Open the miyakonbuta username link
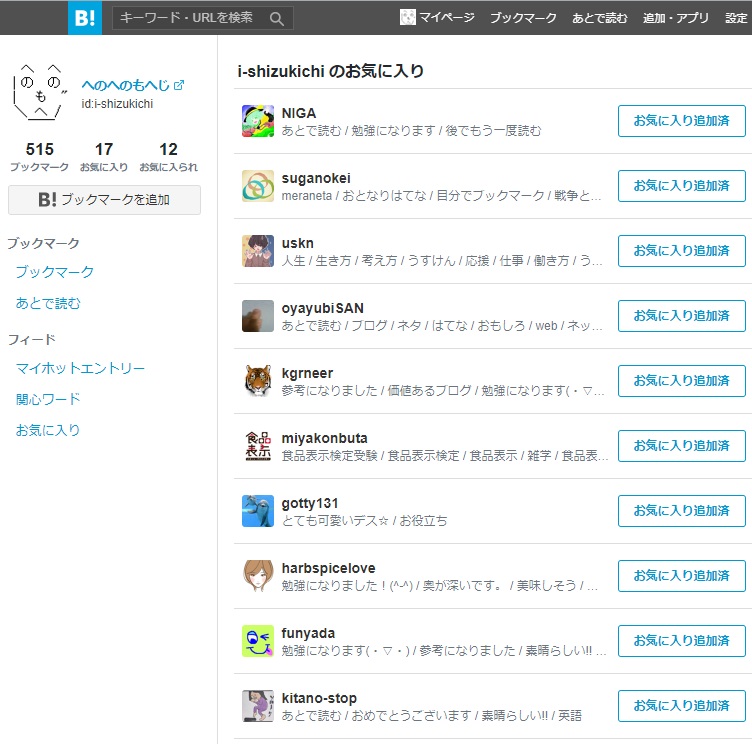752x744 pixels. (x=325, y=438)
